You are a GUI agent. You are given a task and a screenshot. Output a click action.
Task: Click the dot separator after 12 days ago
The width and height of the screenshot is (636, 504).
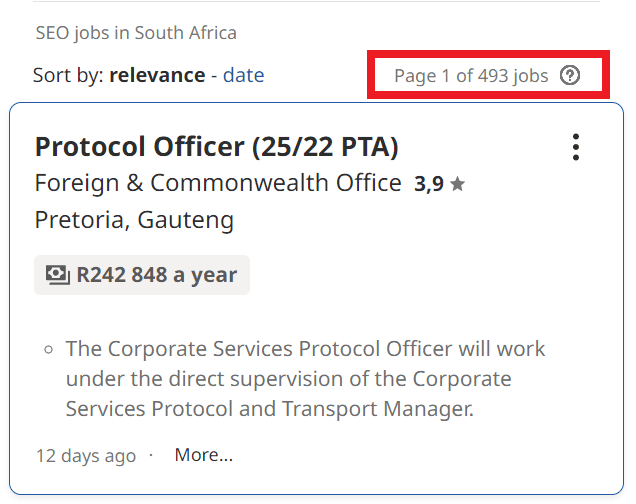(151, 455)
